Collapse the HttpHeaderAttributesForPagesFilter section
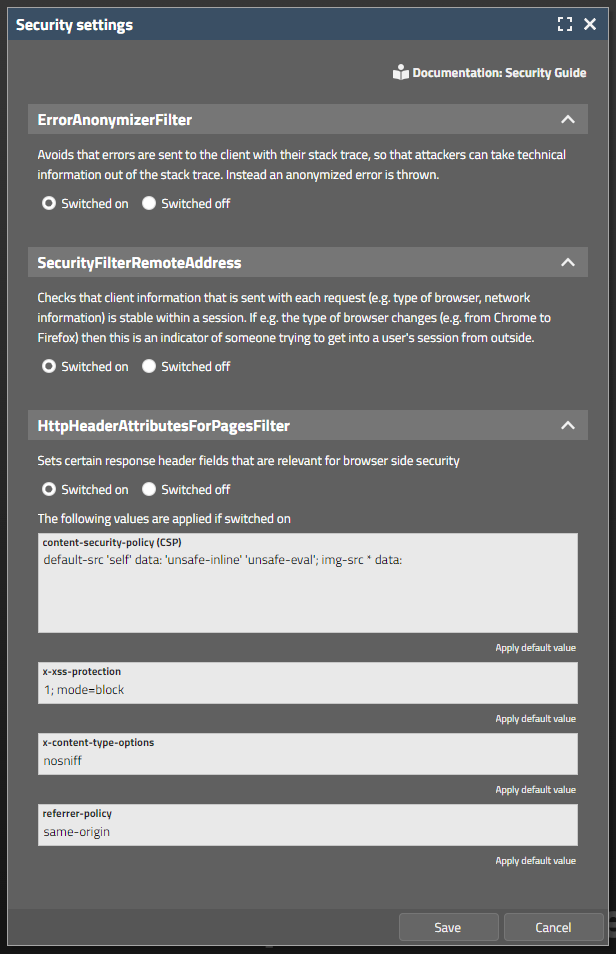Screen dimensions: 616x954 click(568, 426)
